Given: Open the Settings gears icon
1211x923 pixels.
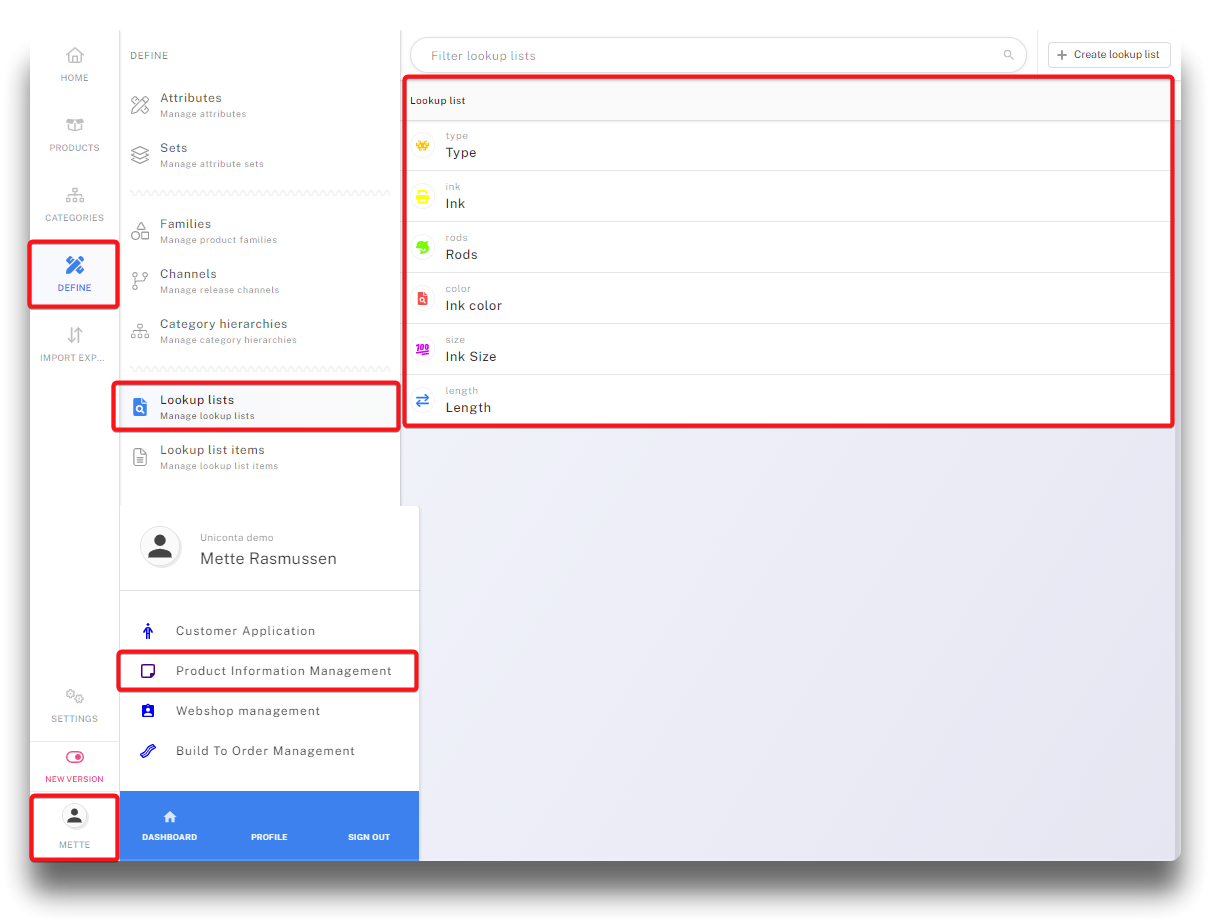Looking at the screenshot, I should click(74, 696).
